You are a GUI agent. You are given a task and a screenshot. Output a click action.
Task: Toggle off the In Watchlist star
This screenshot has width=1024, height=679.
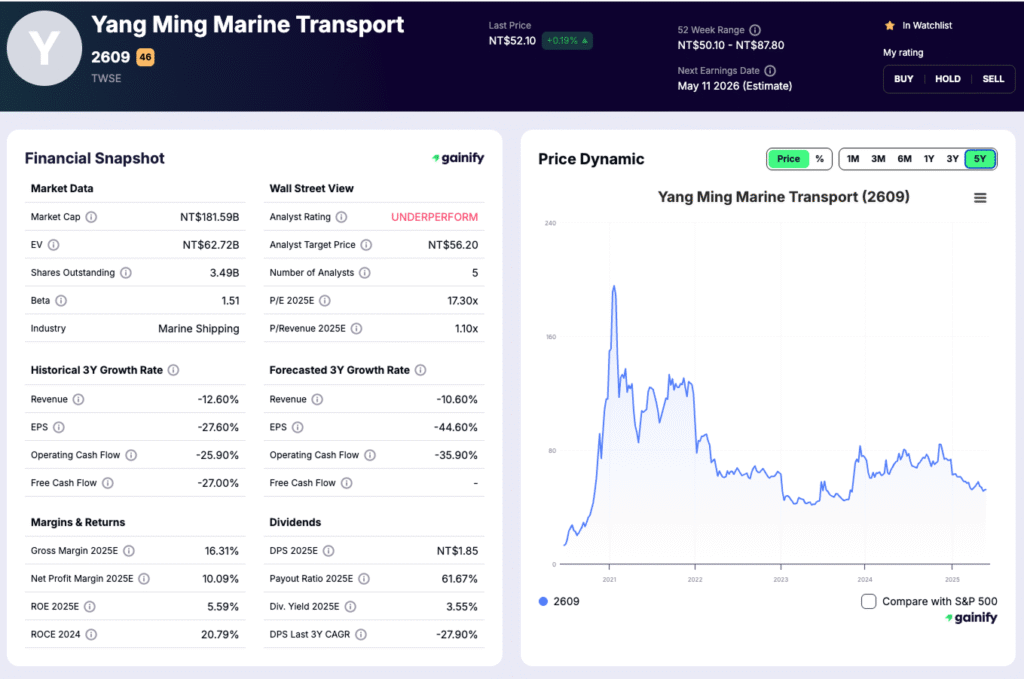coord(888,26)
